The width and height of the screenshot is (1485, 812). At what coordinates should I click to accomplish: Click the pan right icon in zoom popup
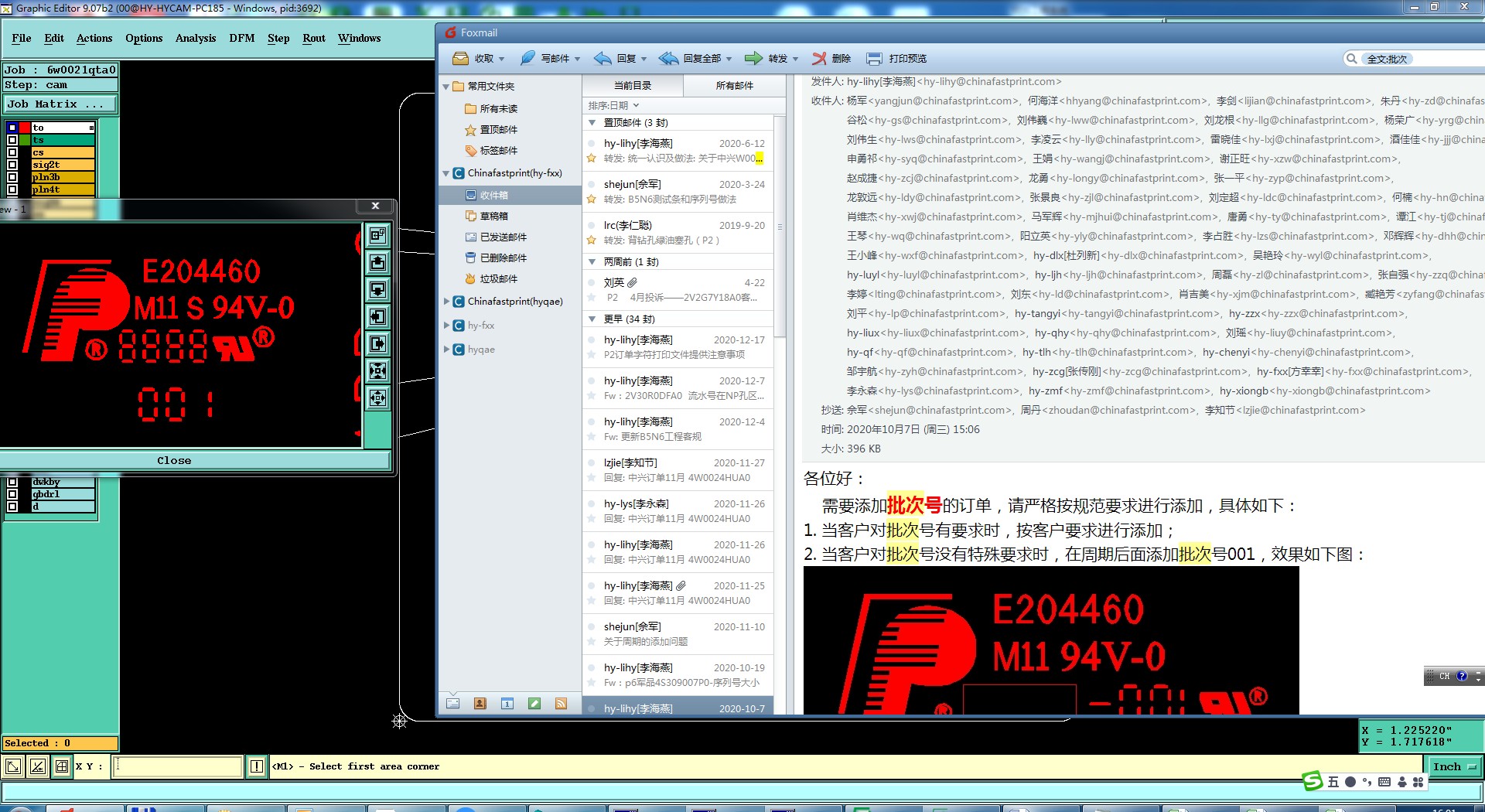pos(377,343)
